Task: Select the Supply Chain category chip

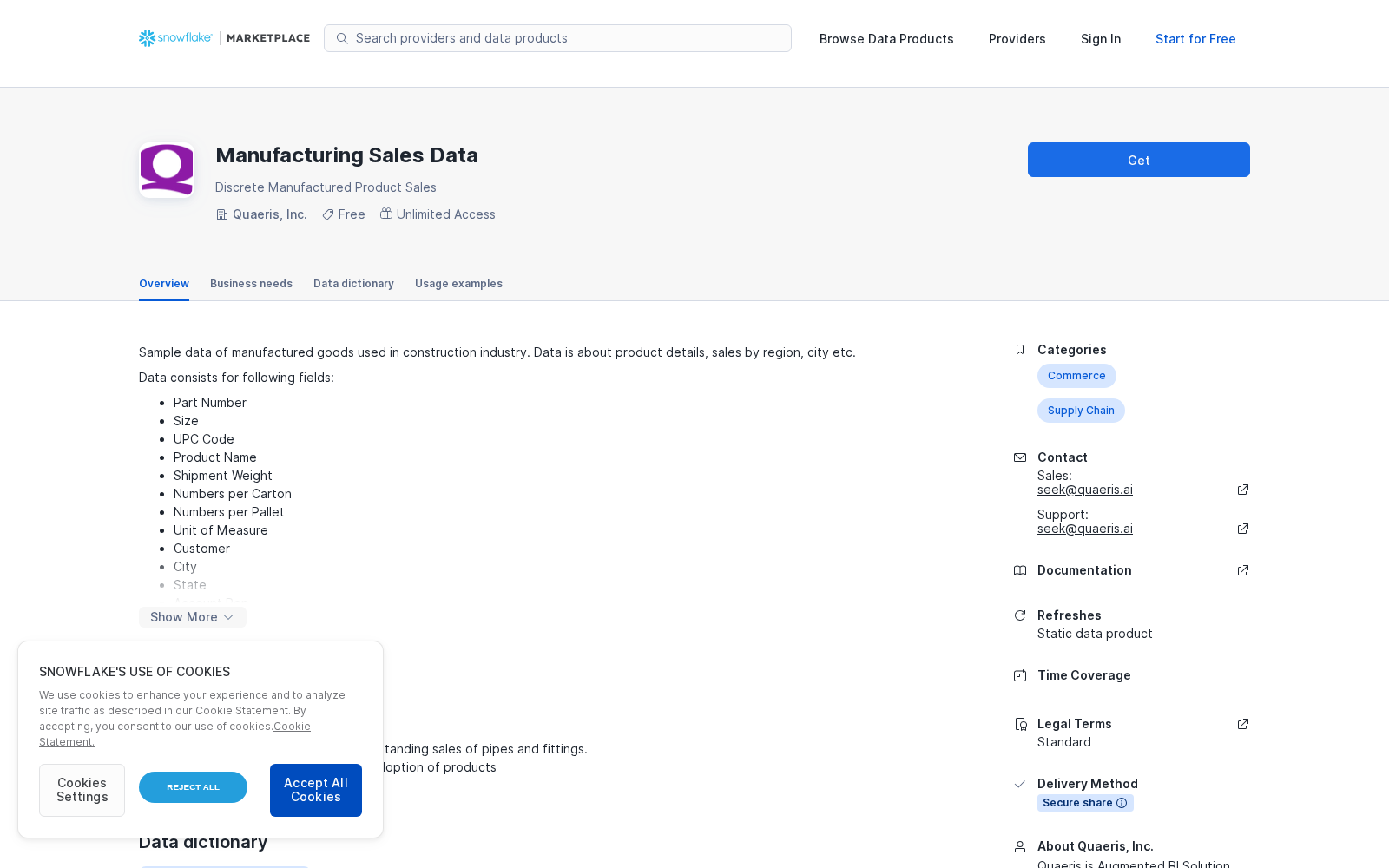Action: [x=1081, y=411]
